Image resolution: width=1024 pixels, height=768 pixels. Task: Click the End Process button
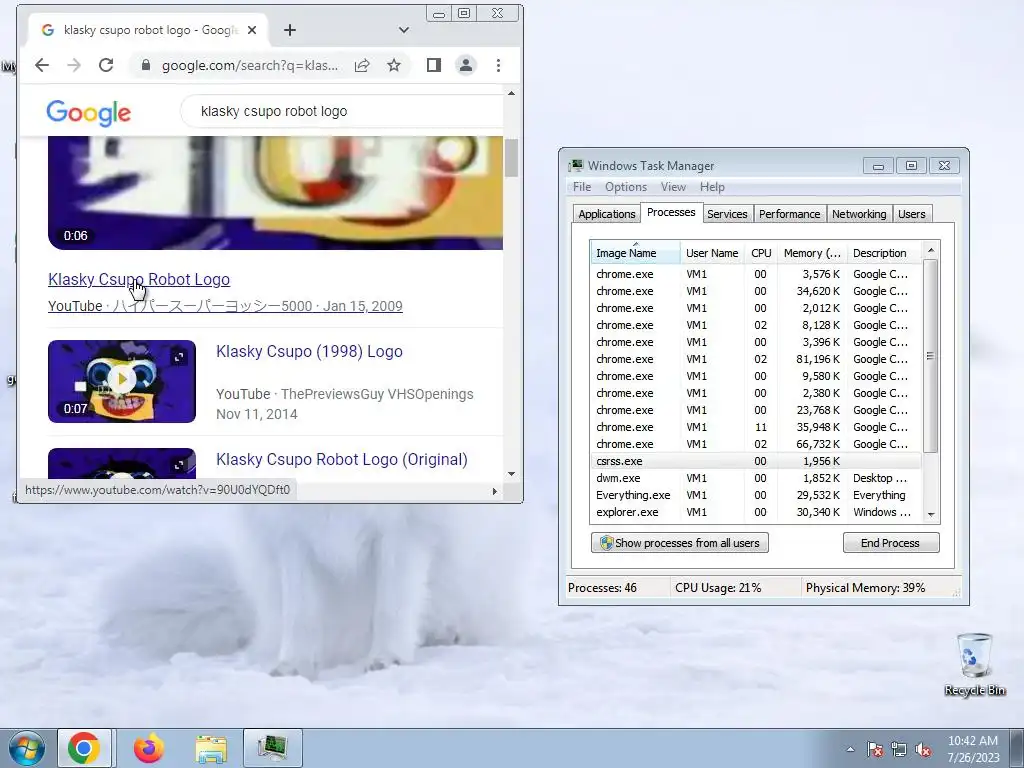(891, 543)
